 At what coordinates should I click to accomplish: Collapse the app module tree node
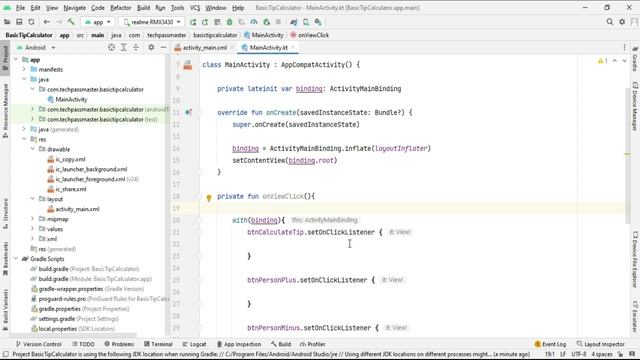pos(16,60)
